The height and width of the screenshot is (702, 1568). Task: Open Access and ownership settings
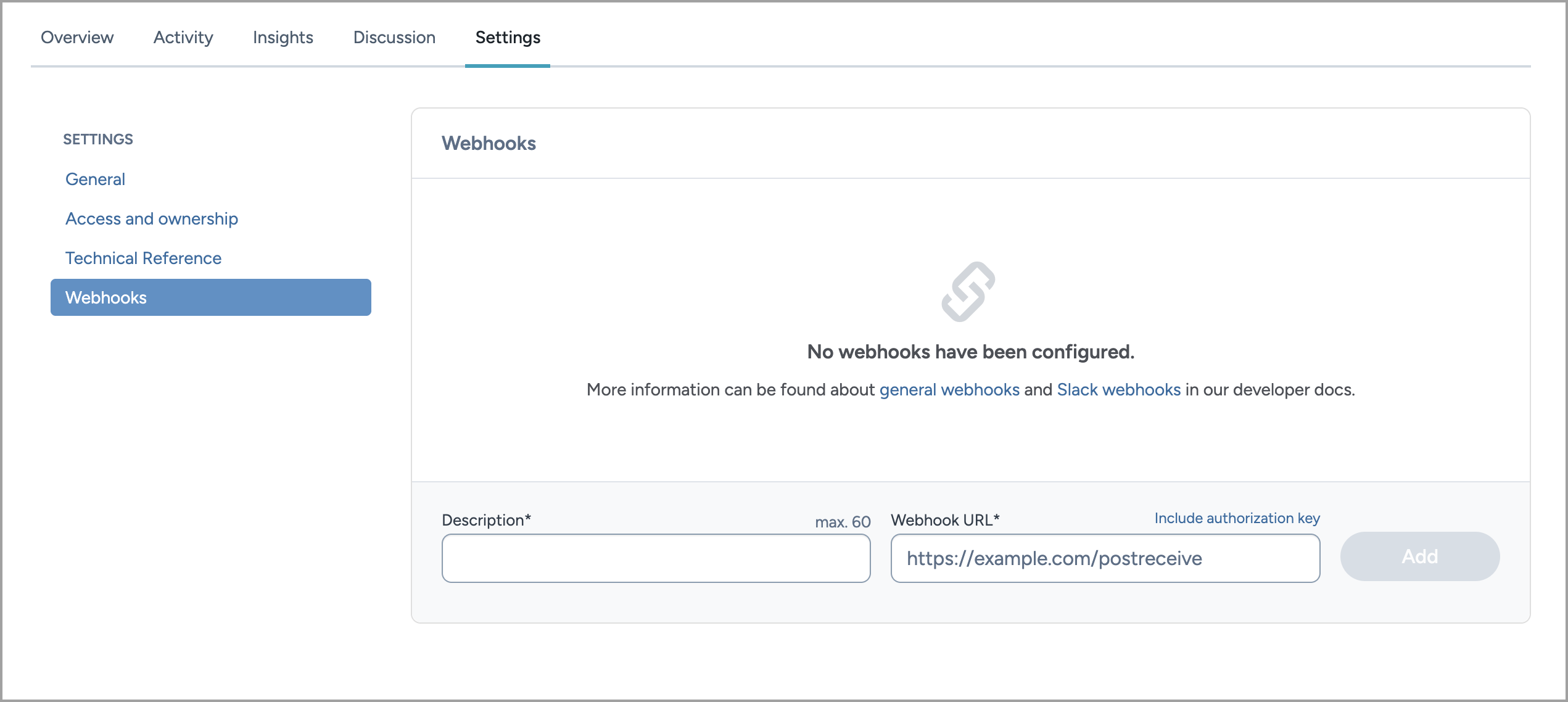(152, 218)
